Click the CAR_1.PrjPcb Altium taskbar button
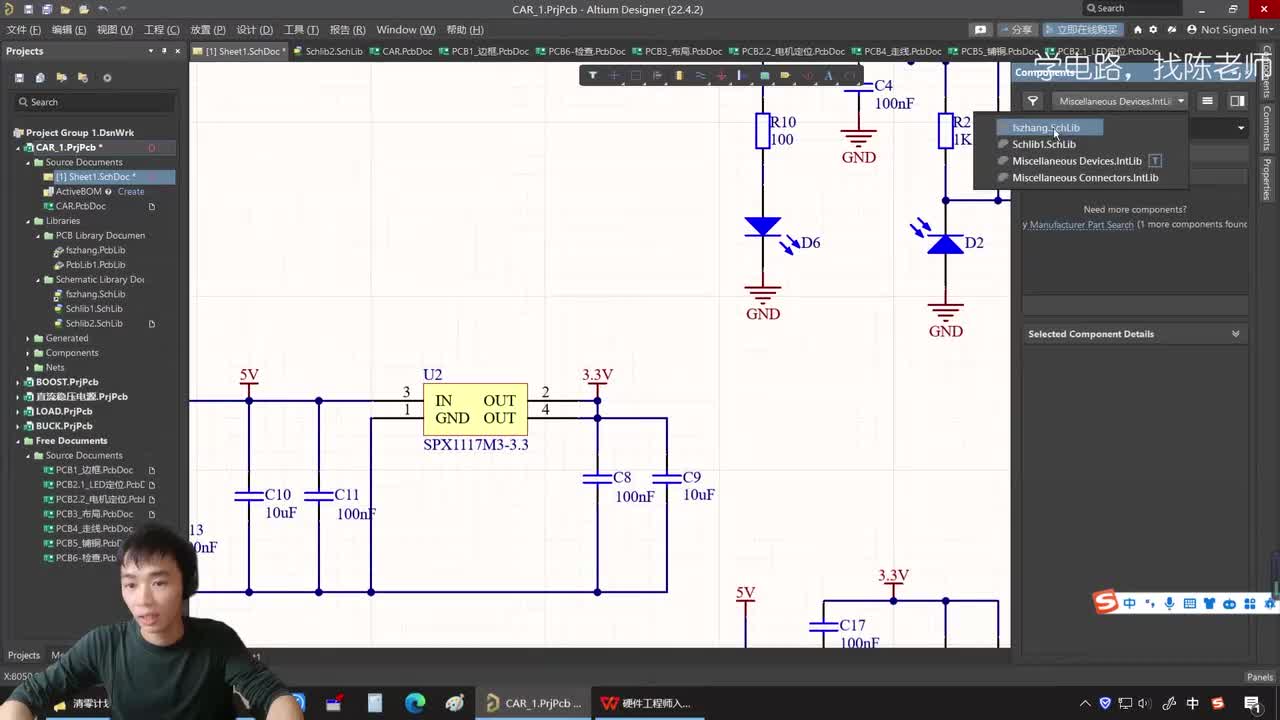This screenshot has width=1280, height=720. (532, 703)
